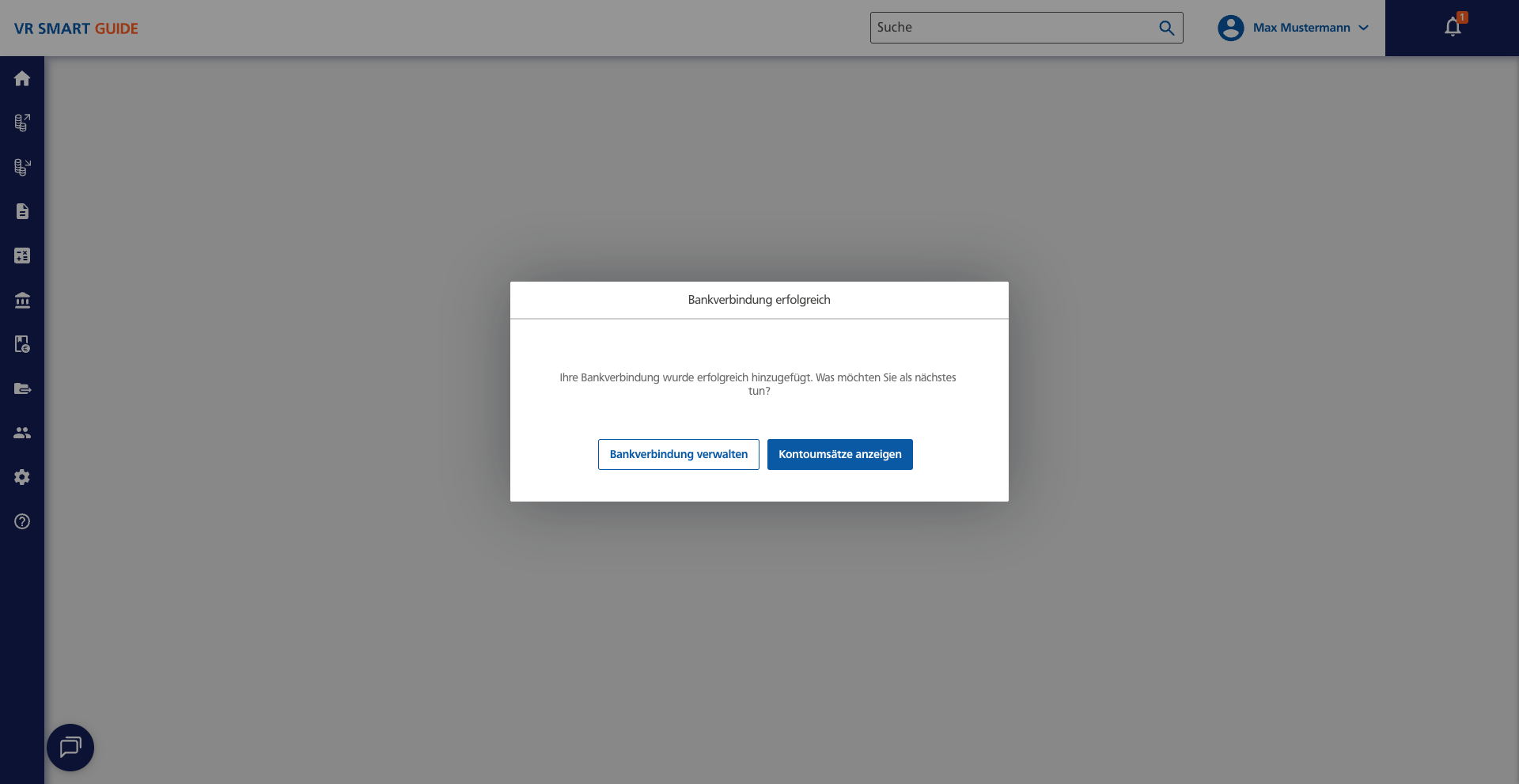Open settings gear in sidebar
The height and width of the screenshot is (784, 1519).
tap(22, 477)
